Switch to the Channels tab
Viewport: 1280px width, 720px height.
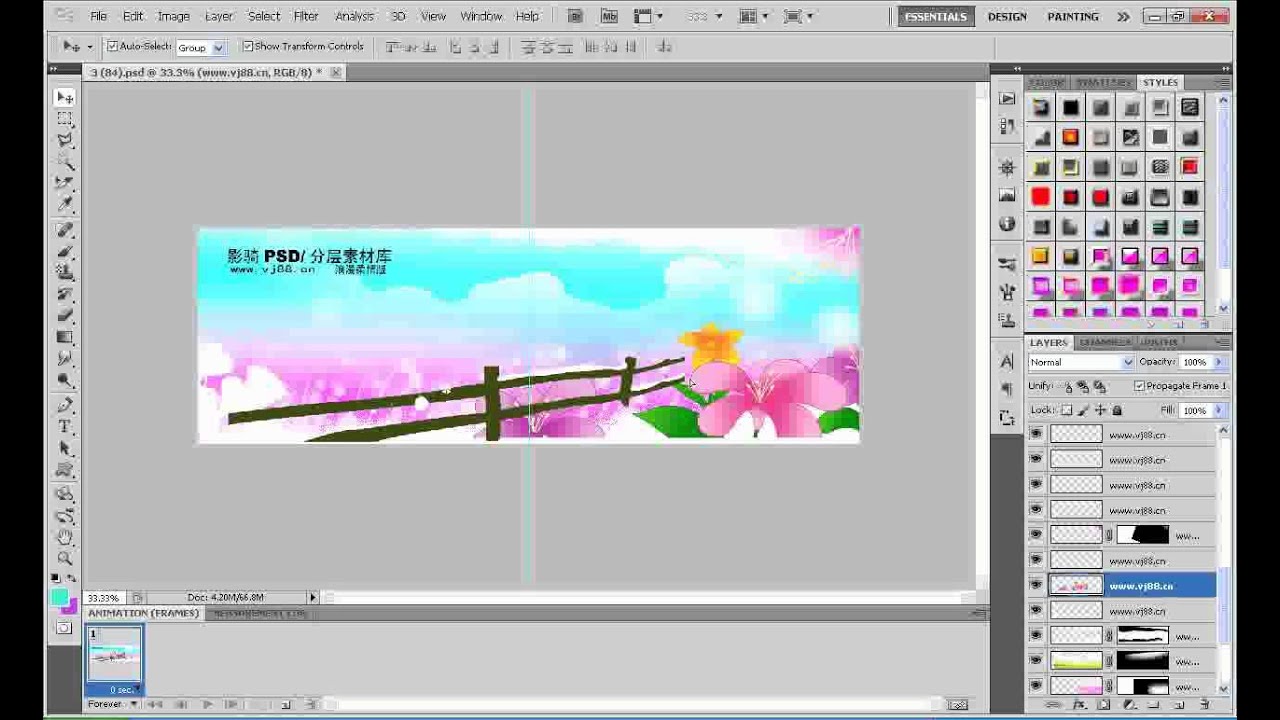(1104, 342)
